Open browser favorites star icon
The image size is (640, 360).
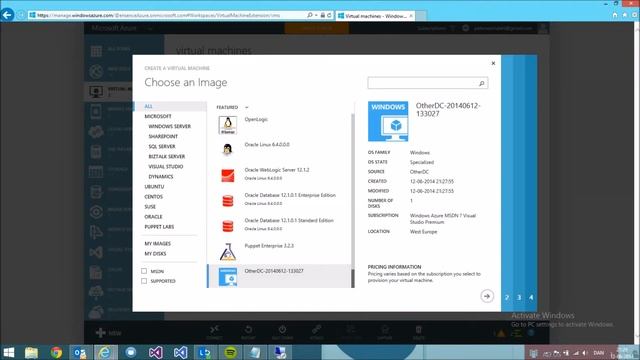click(624, 15)
